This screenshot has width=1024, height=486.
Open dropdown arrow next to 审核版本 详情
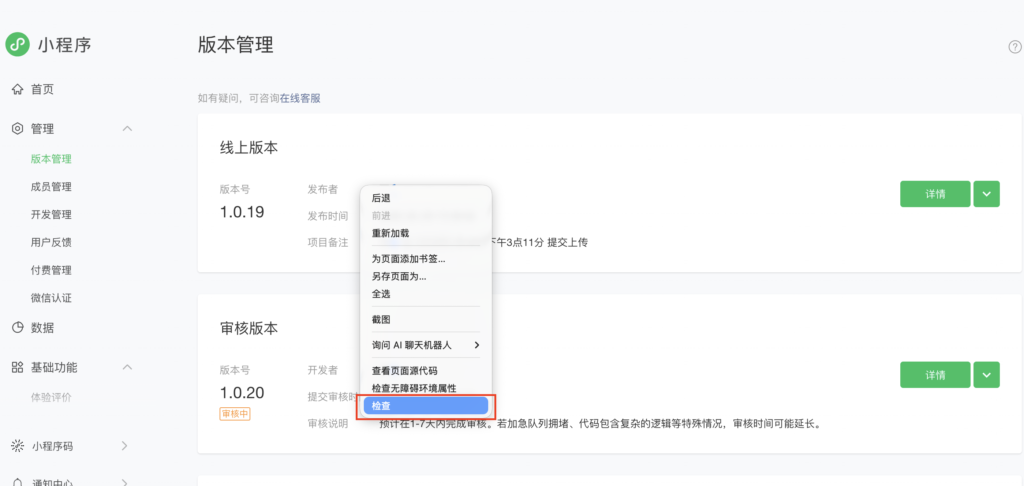point(986,374)
